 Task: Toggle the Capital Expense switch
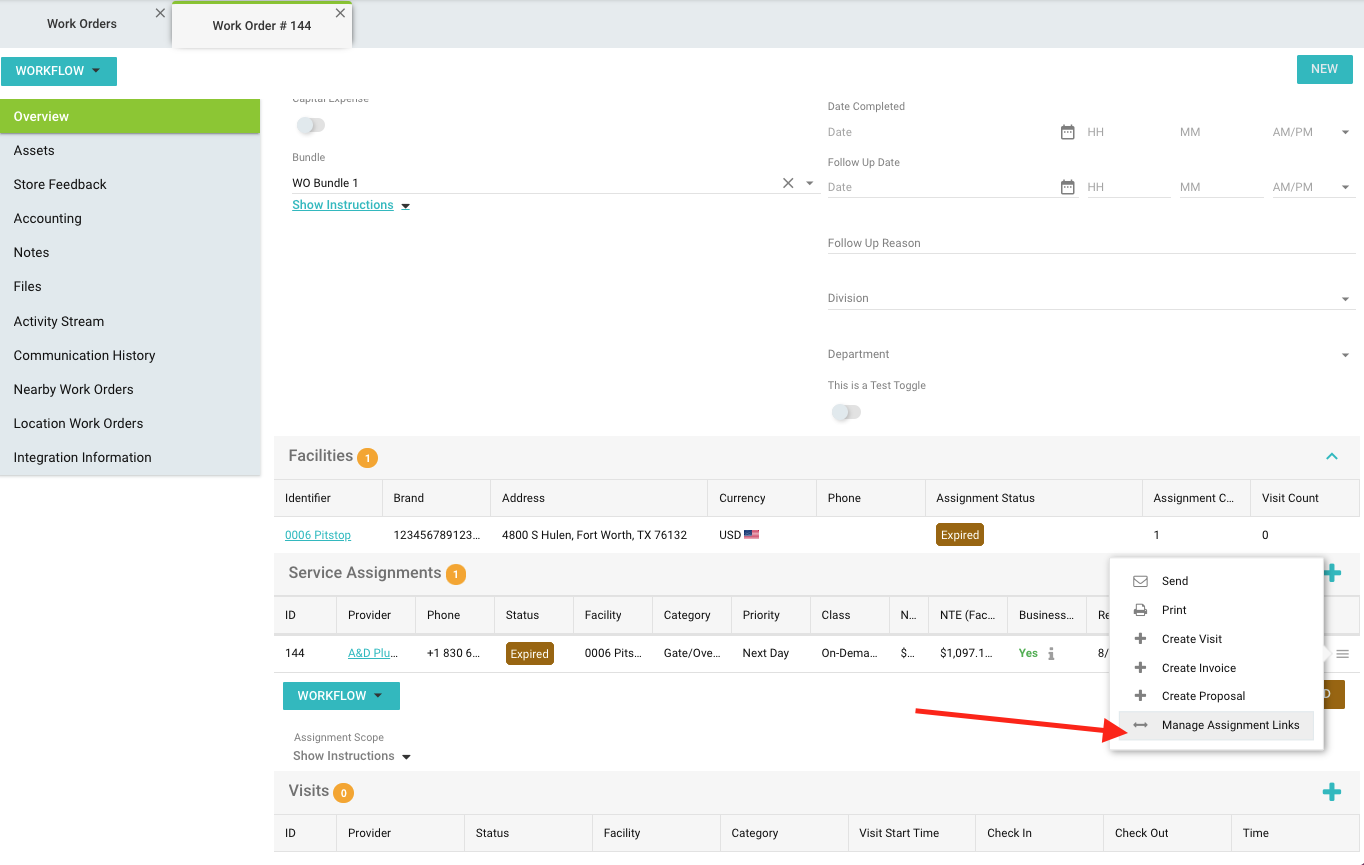point(311,125)
